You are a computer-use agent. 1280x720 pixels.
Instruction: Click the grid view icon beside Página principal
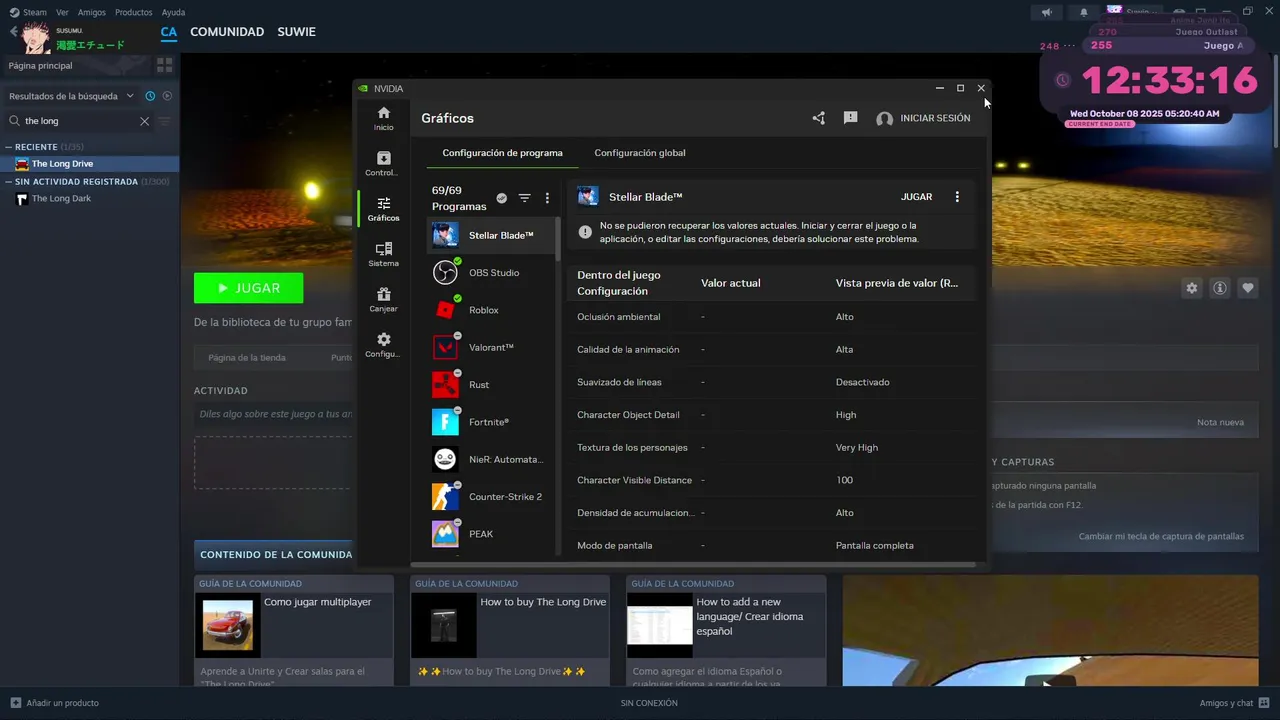[164, 65]
